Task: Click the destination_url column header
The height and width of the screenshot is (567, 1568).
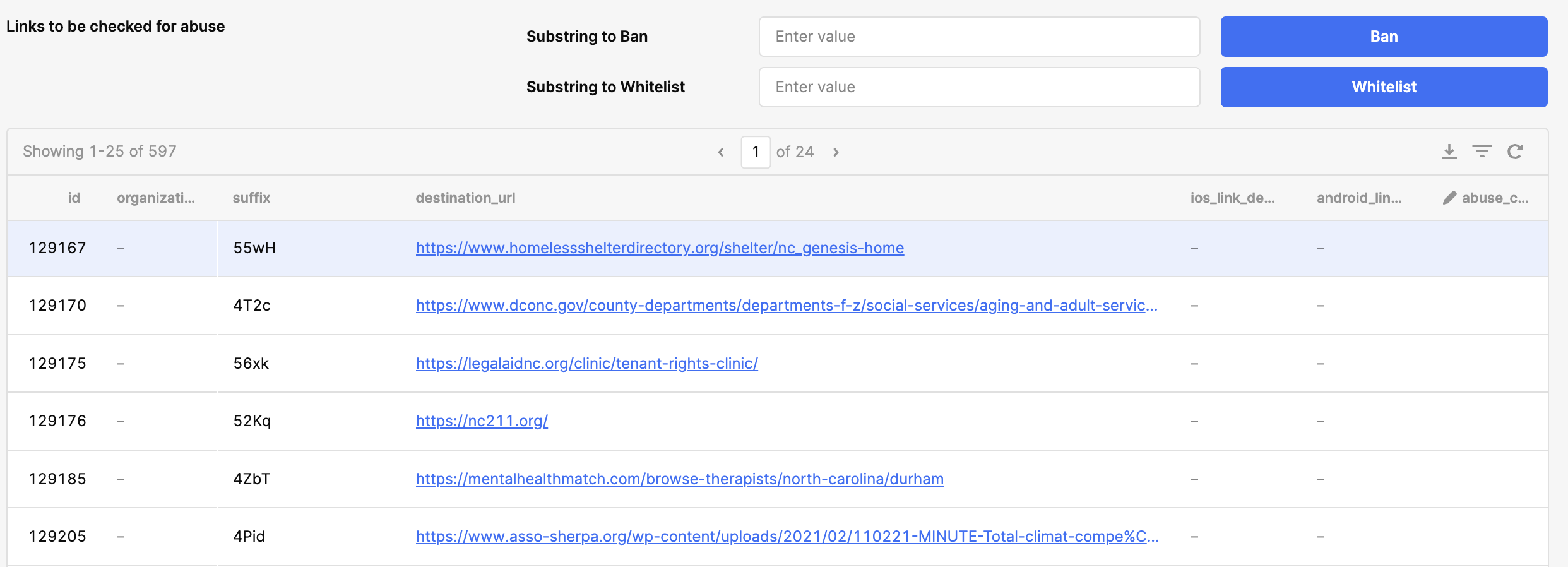Action: click(465, 198)
